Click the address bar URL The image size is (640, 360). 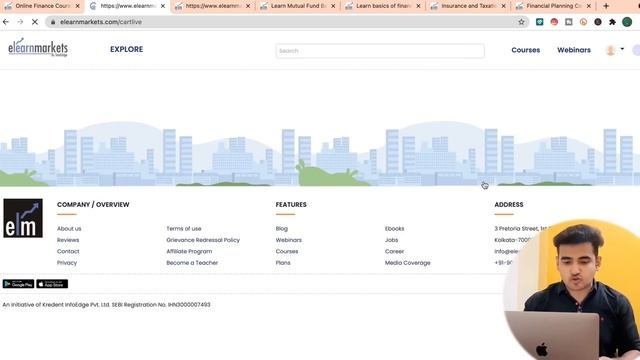(101, 22)
